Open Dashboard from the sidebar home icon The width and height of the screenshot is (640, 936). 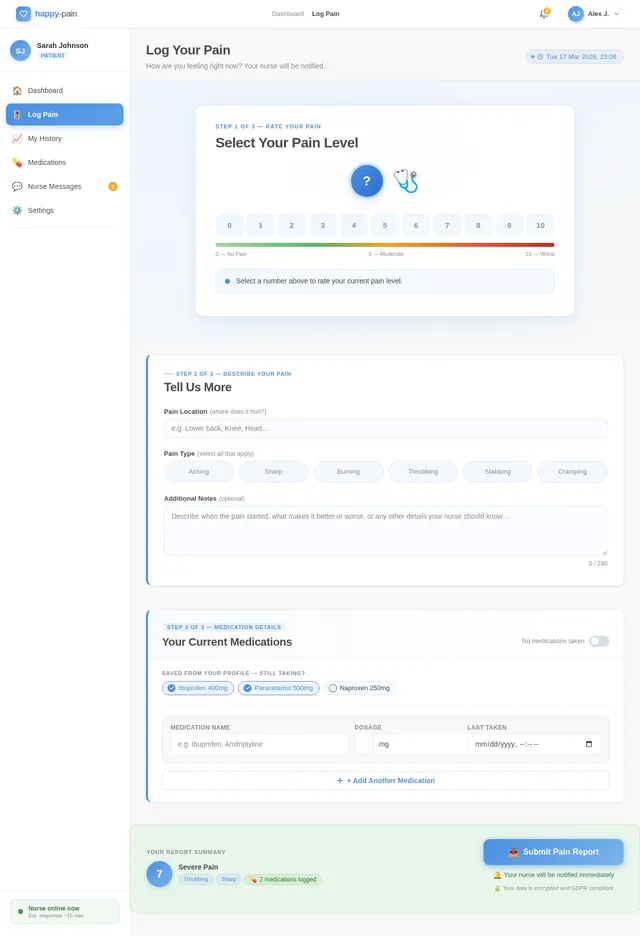(17, 90)
